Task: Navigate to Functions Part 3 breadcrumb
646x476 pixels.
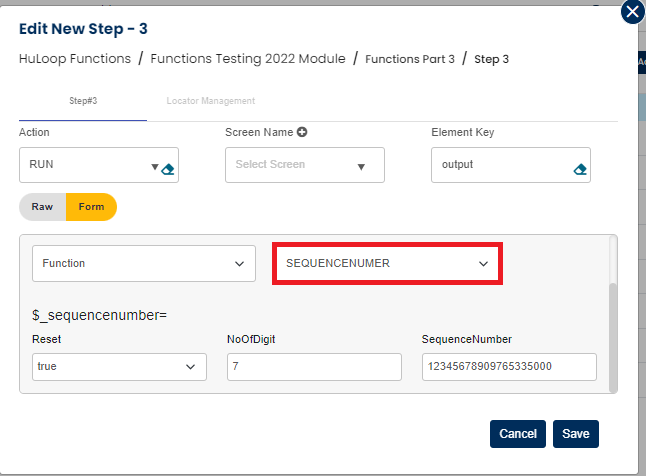Action: pyautogui.click(x=410, y=60)
